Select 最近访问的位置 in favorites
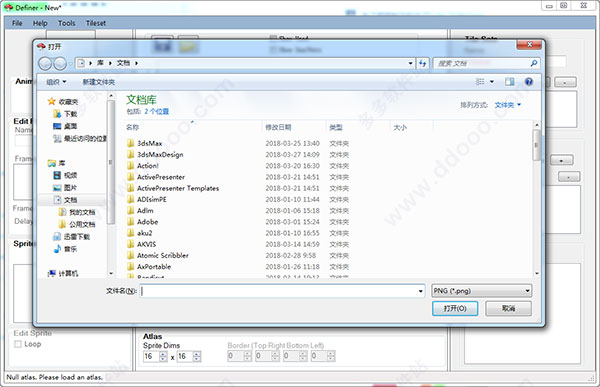600x387 pixels. pyautogui.click(x=80, y=138)
